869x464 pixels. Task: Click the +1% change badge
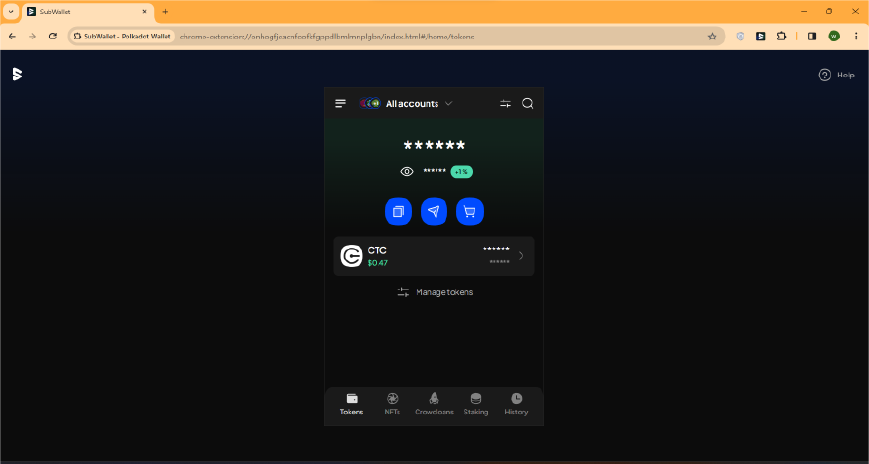pyautogui.click(x=461, y=172)
